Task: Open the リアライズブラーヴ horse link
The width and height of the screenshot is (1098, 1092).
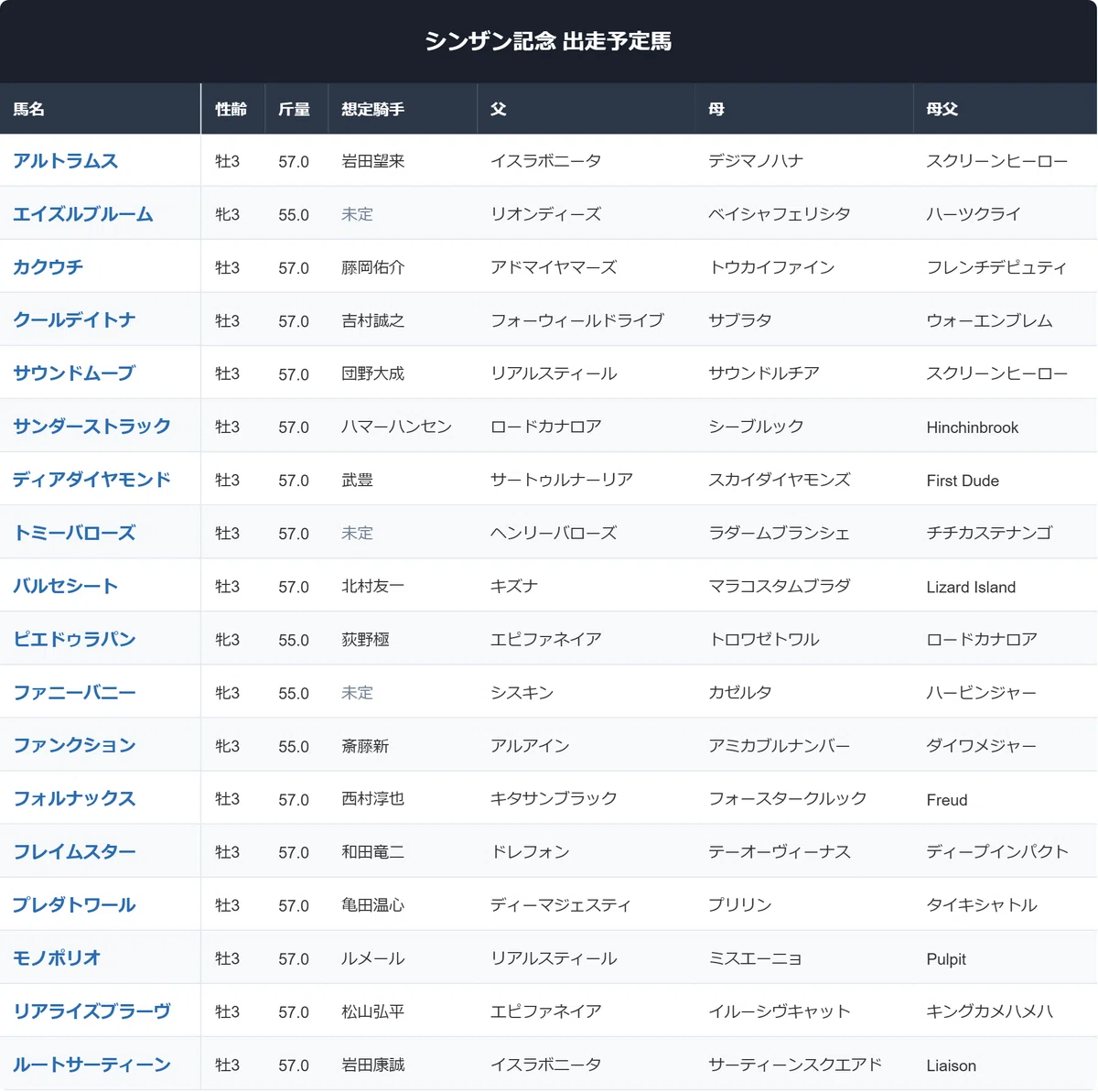Action: (92, 1011)
